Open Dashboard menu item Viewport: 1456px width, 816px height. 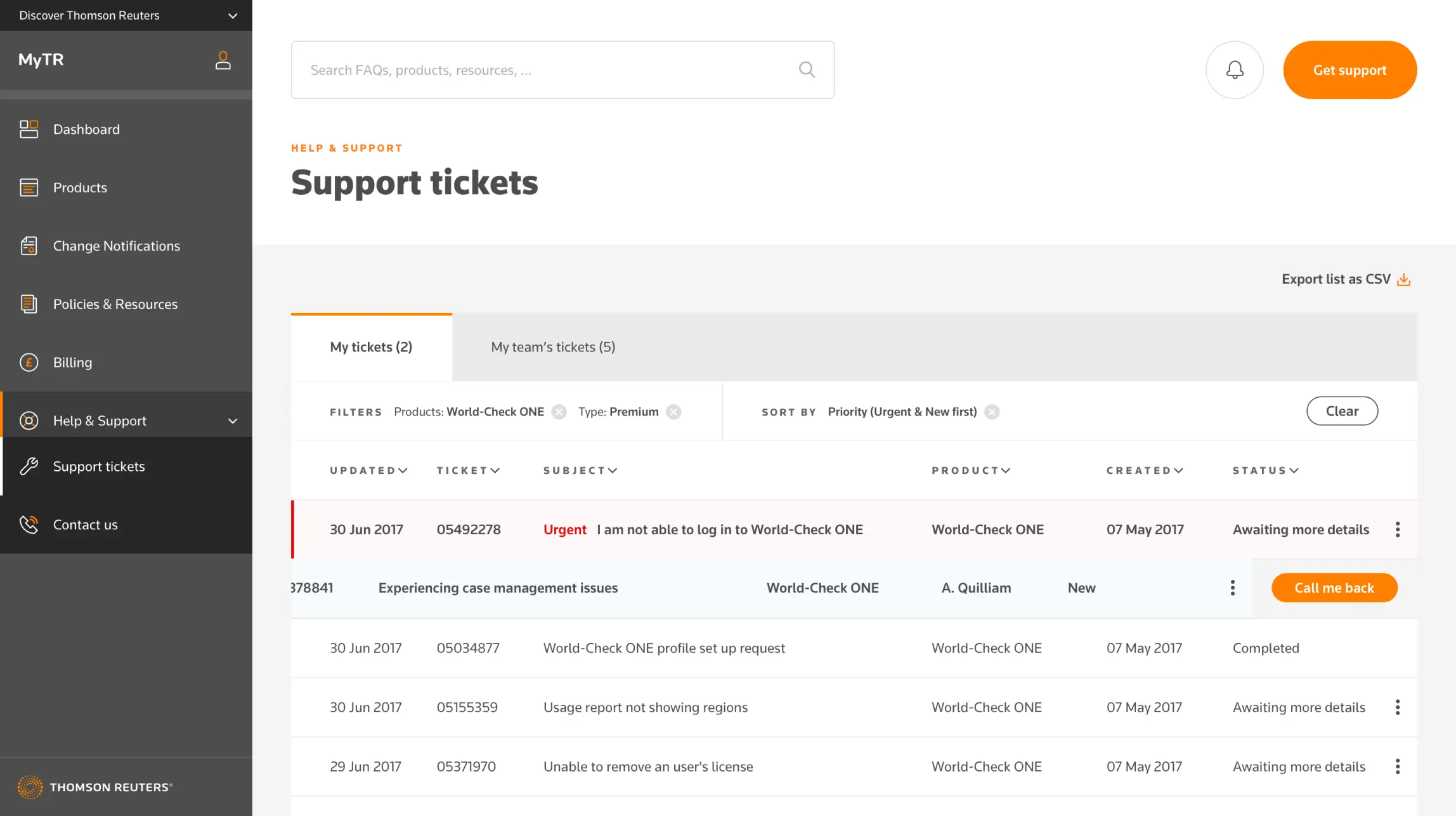pyautogui.click(x=126, y=129)
